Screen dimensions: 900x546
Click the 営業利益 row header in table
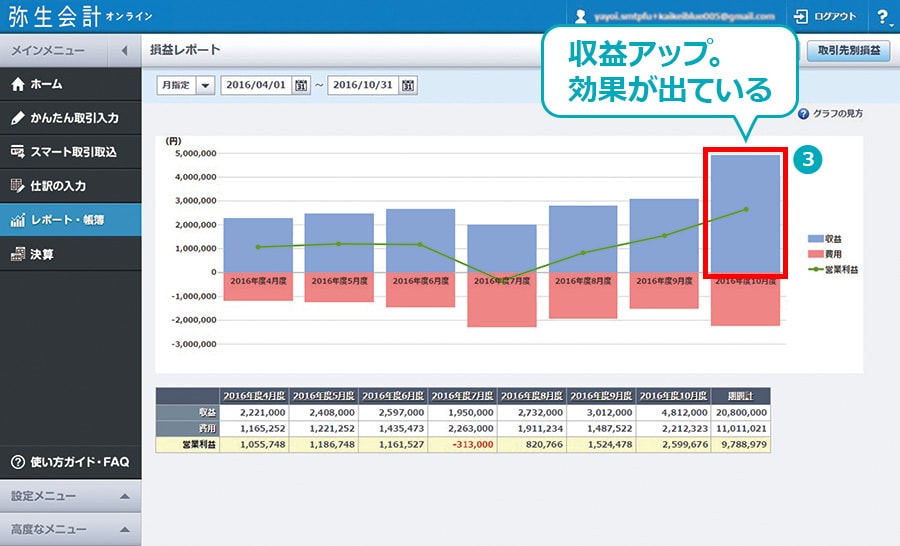[x=188, y=444]
